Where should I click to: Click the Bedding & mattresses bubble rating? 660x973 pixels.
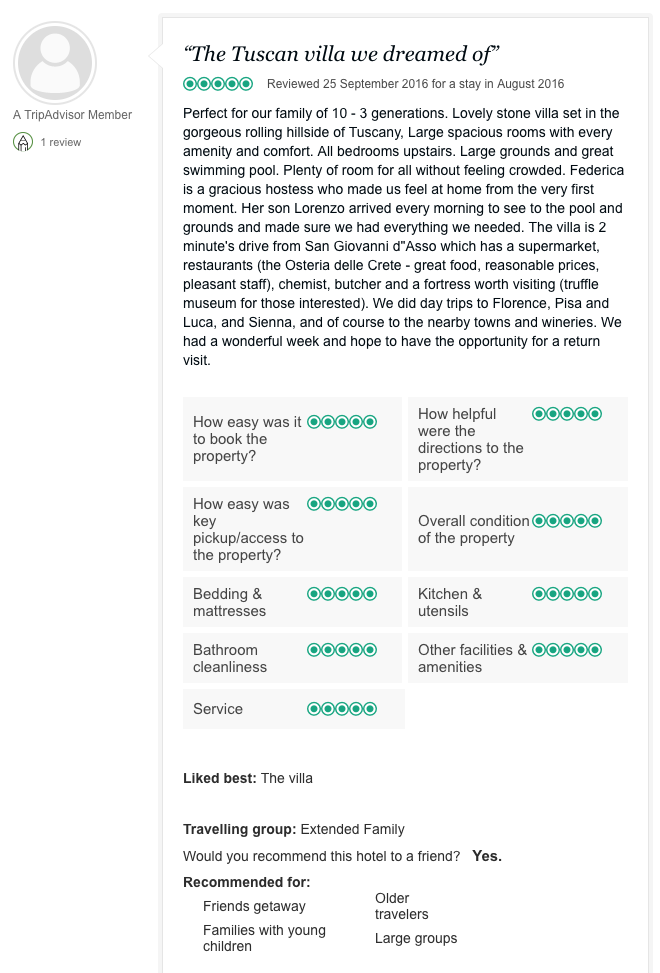coord(342,594)
